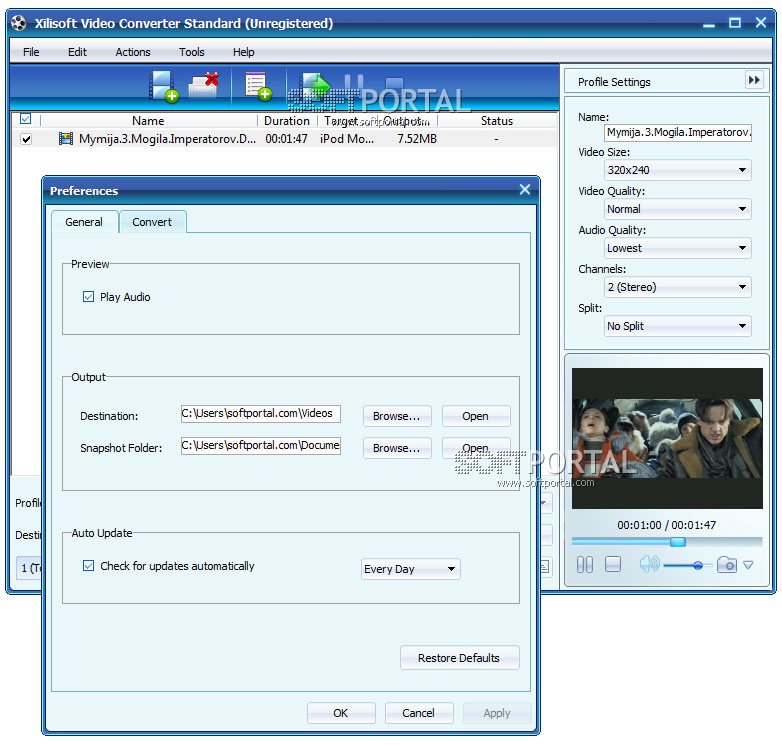This screenshot has height=745, width=782.
Task: Click the Snapshot Folder path input field
Action: pos(261,445)
